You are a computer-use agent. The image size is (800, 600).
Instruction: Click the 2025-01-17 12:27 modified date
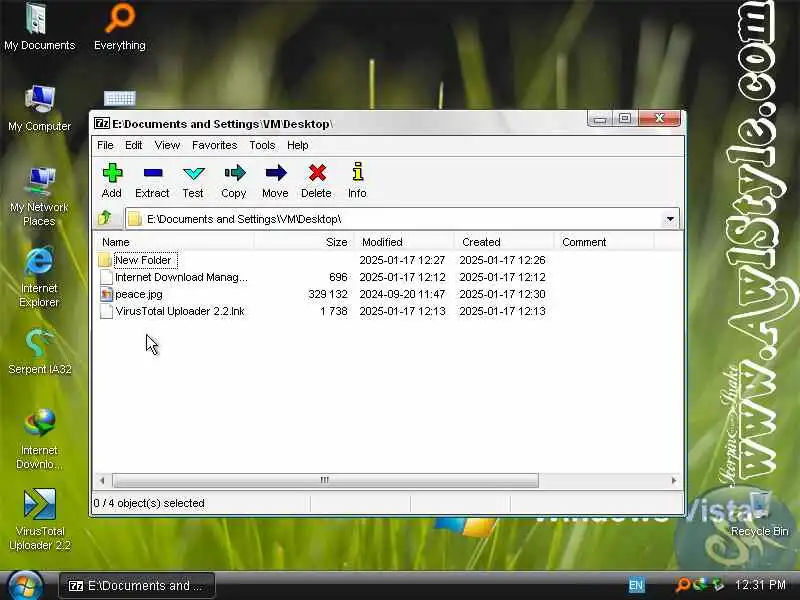[403, 260]
